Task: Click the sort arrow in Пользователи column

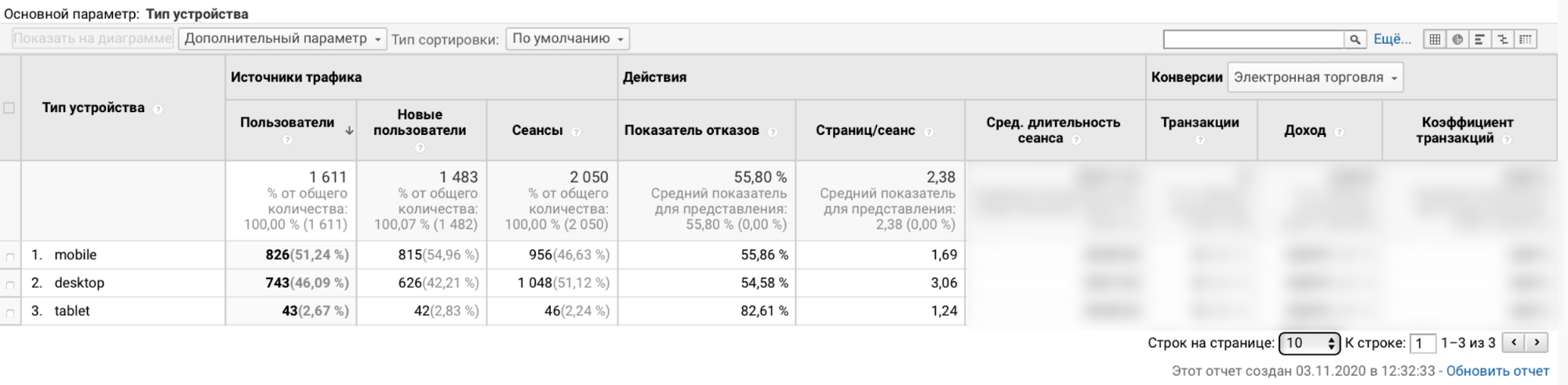Action: pyautogui.click(x=349, y=131)
